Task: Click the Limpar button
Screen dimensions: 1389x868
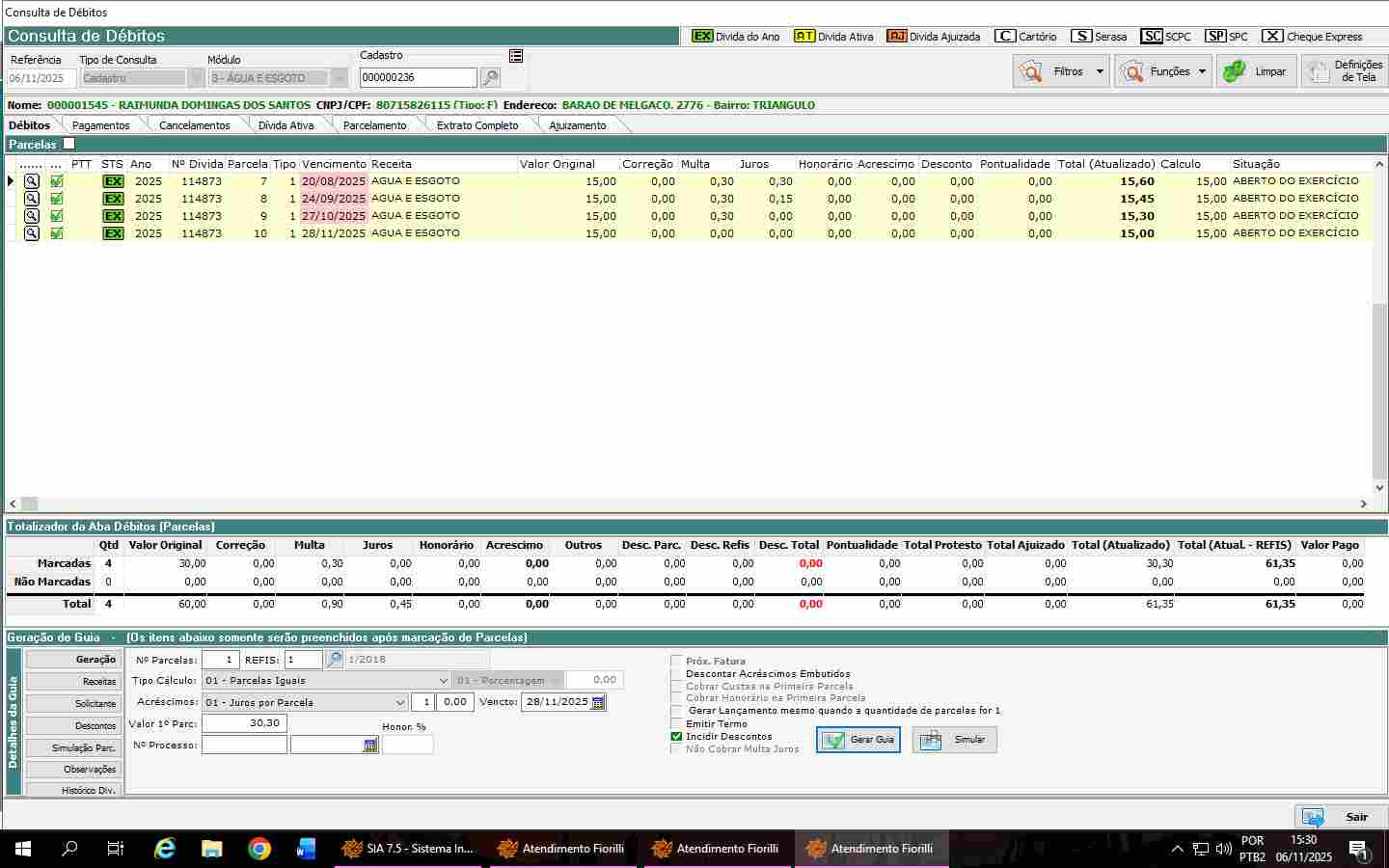Action: click(x=1256, y=71)
